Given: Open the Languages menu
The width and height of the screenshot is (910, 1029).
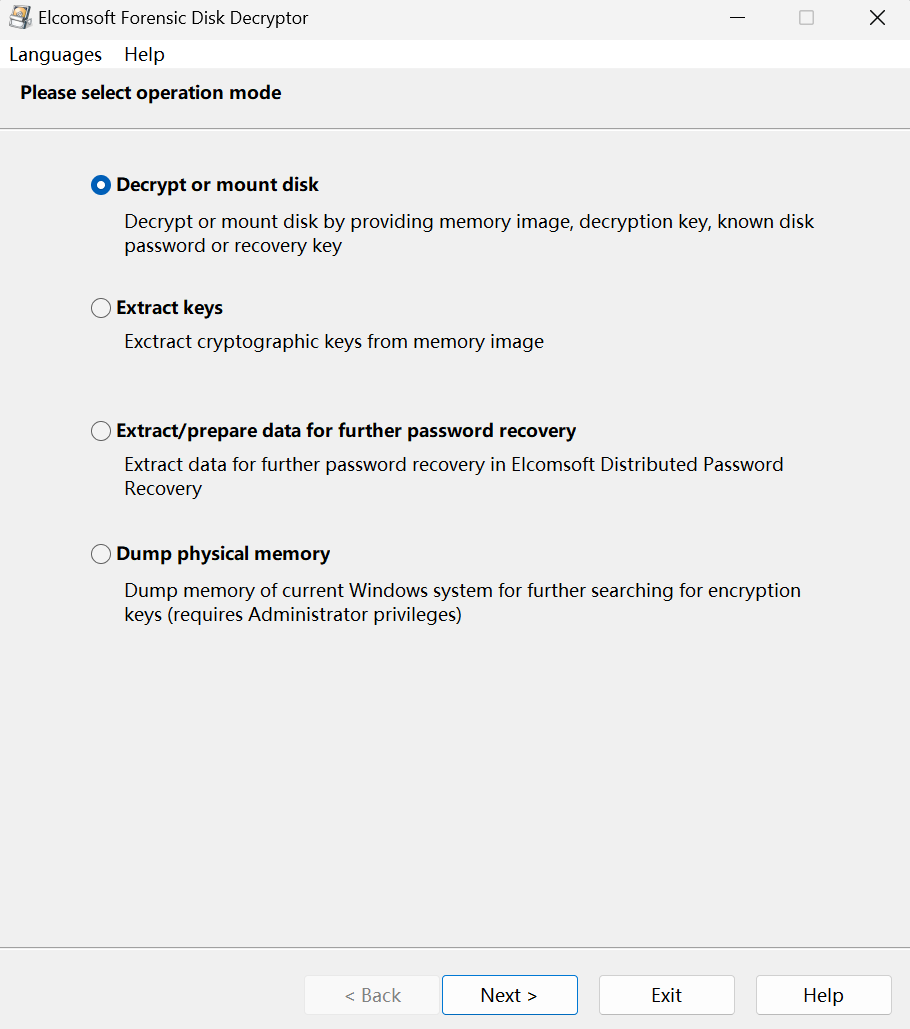Looking at the screenshot, I should [x=55, y=54].
